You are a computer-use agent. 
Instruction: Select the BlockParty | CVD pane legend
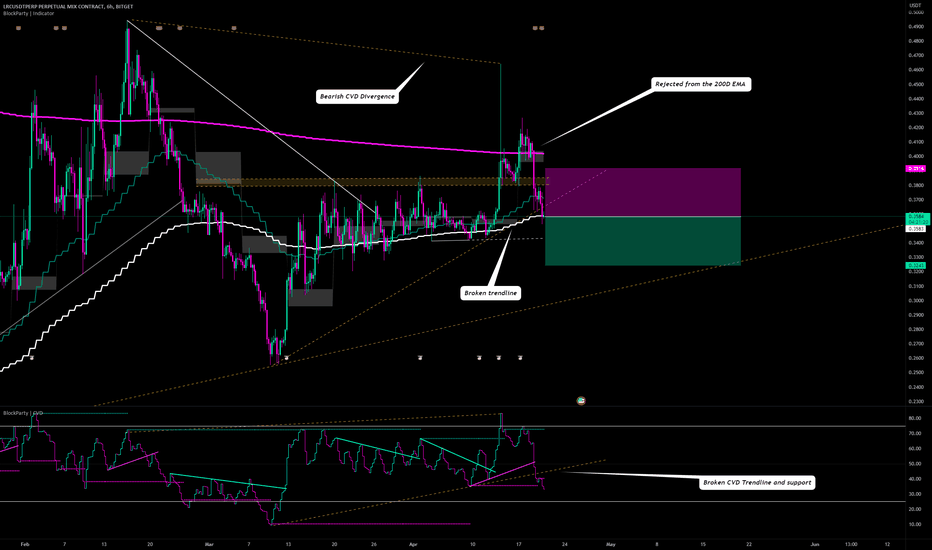point(23,413)
